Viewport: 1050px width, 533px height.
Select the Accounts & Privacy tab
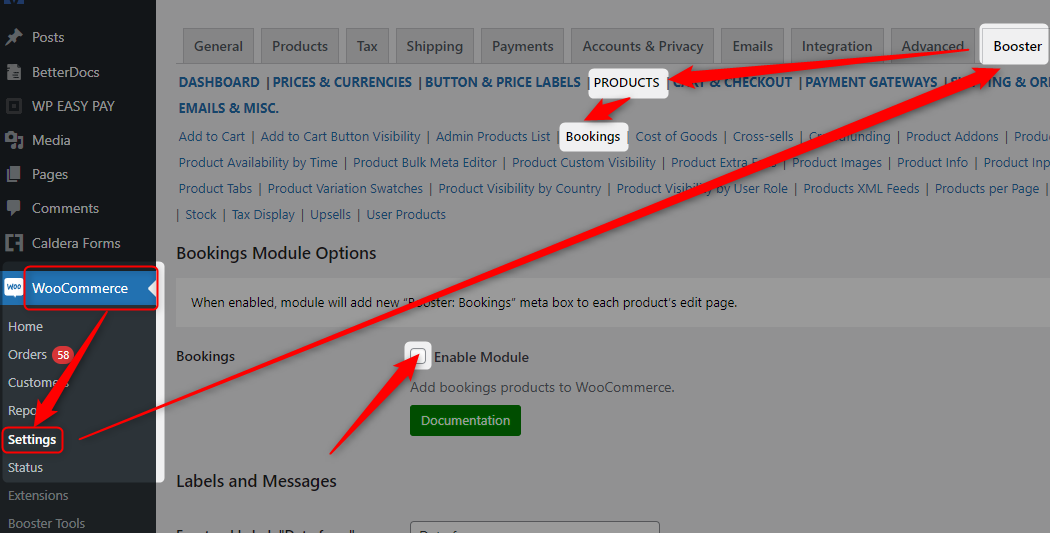[x=643, y=46]
